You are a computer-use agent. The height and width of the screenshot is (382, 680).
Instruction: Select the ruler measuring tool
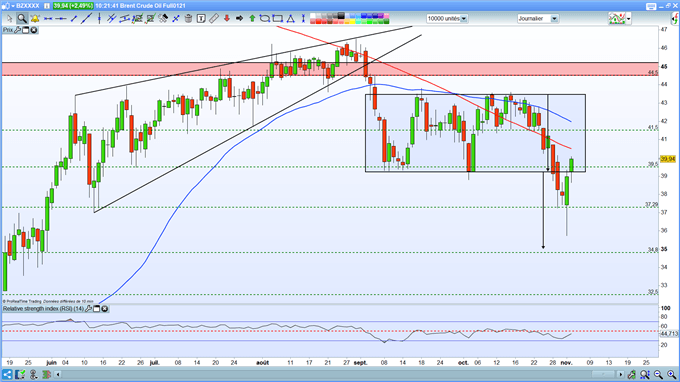click(x=214, y=18)
